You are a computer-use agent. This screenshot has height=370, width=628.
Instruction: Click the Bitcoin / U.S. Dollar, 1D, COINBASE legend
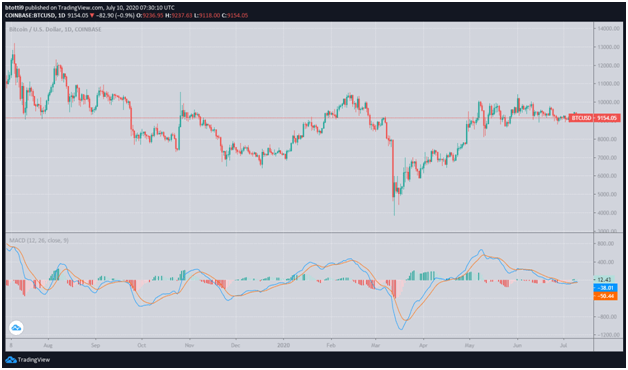pos(55,29)
